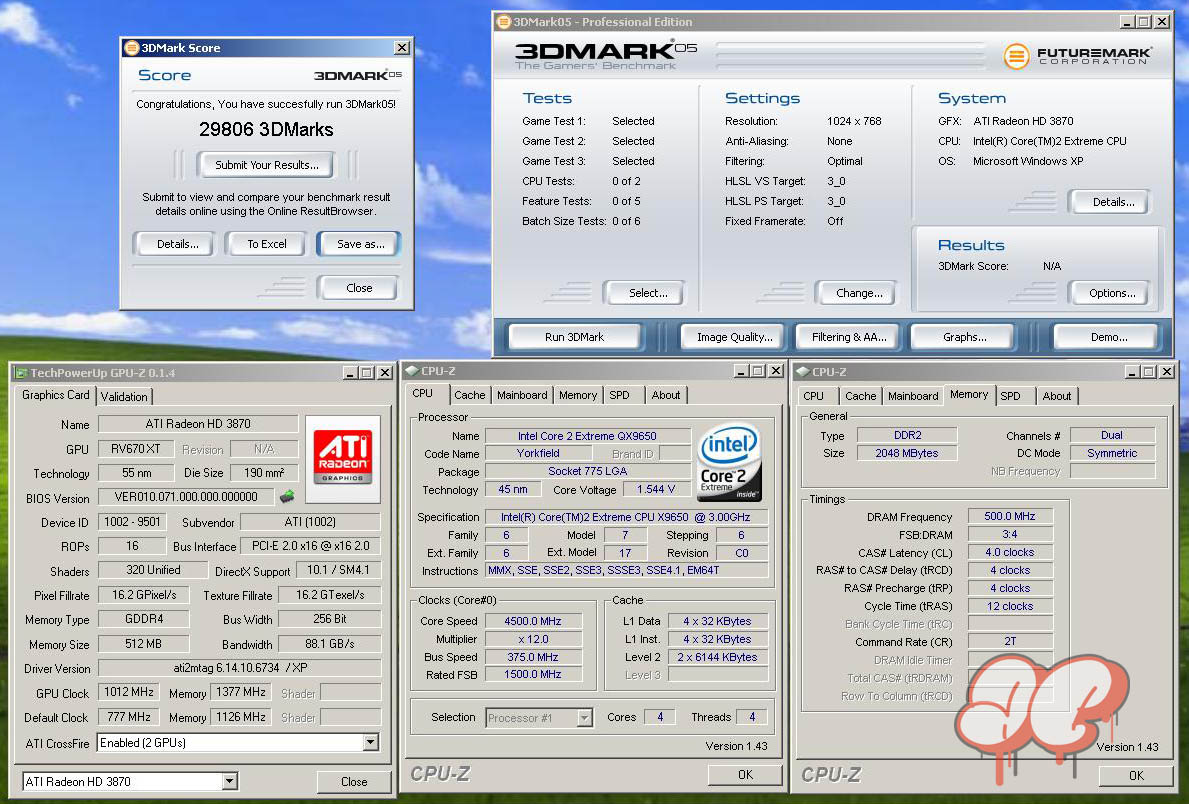Click the Futuremark logo icon in 3DMark05
The height and width of the screenshot is (804, 1189).
1016,56
